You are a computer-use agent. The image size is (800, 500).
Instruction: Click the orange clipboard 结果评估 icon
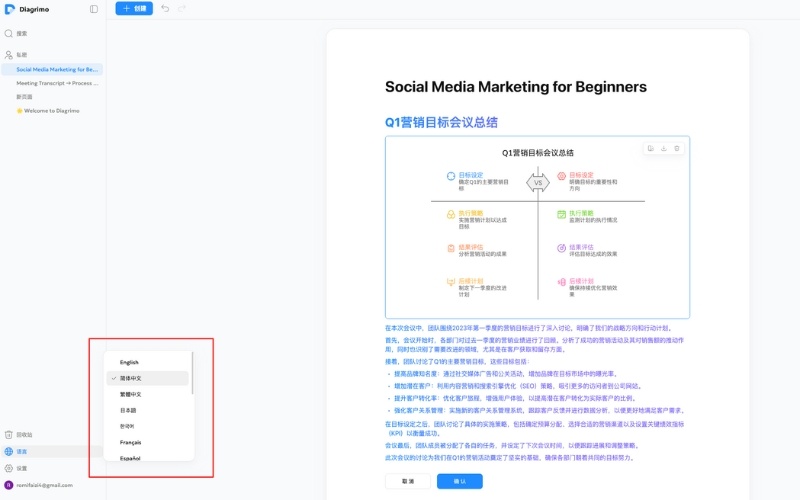click(451, 248)
